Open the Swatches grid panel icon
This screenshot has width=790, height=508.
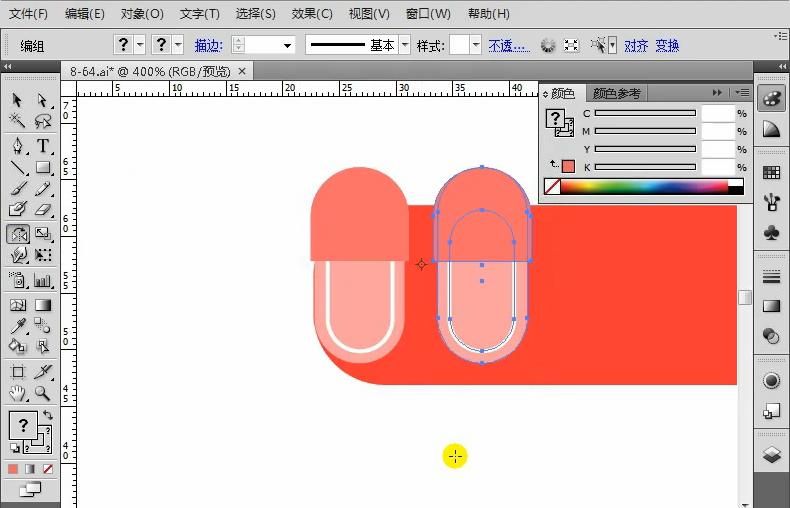click(x=771, y=173)
